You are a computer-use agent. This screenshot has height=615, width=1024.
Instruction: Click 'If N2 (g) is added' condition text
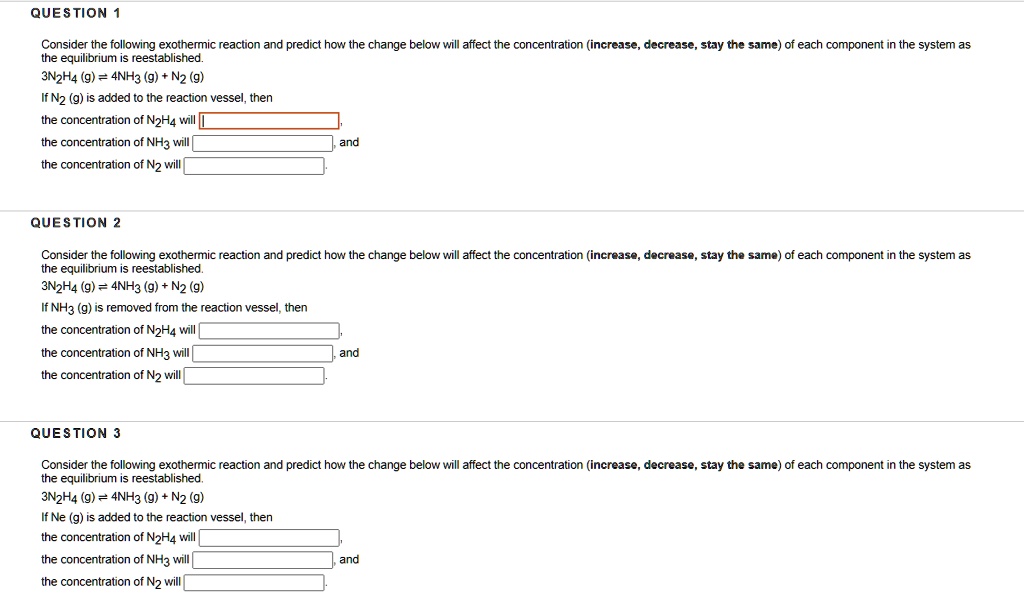pos(157,98)
